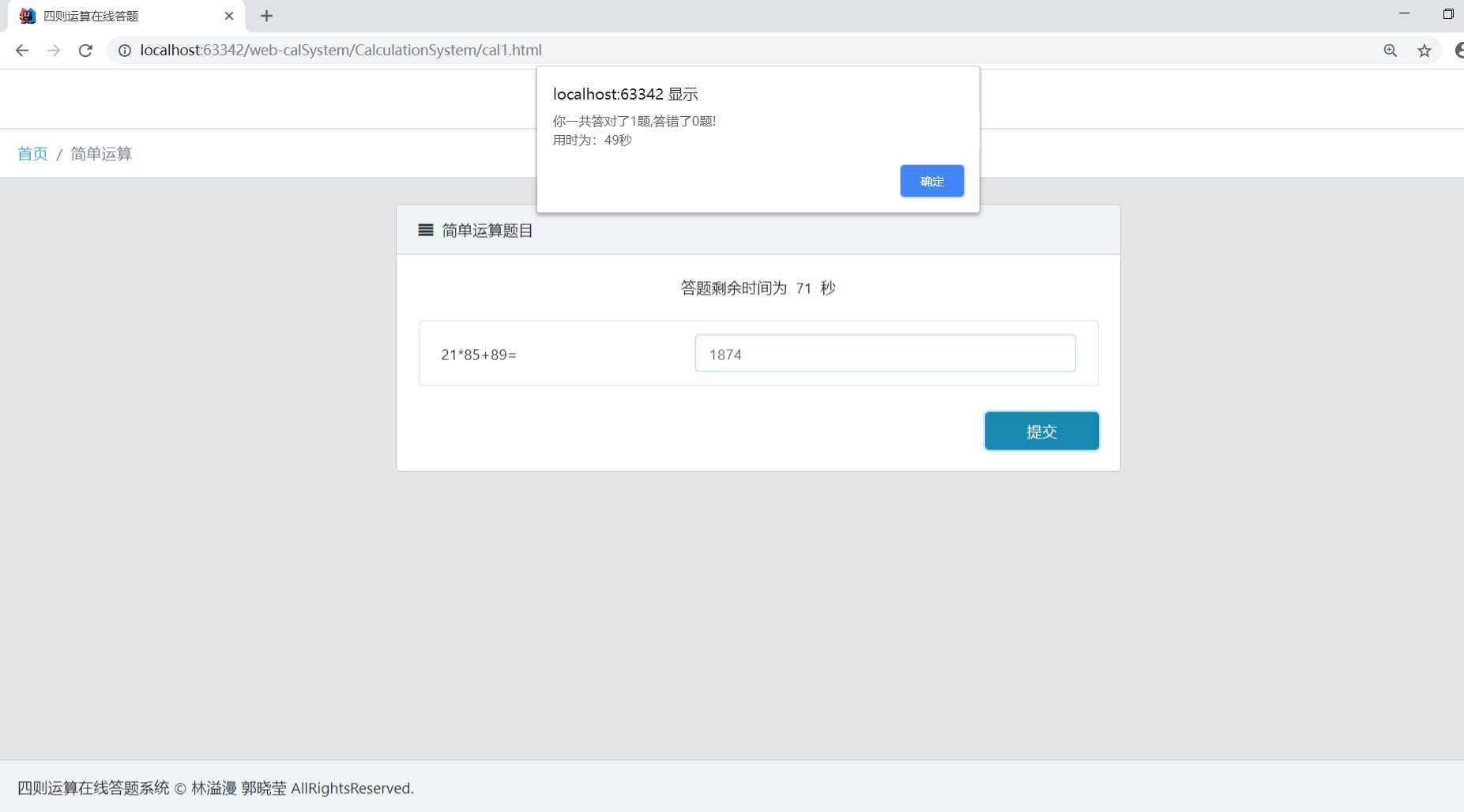Click the site information icon in address bar
Viewport: 1464px width, 812px height.
(x=125, y=51)
